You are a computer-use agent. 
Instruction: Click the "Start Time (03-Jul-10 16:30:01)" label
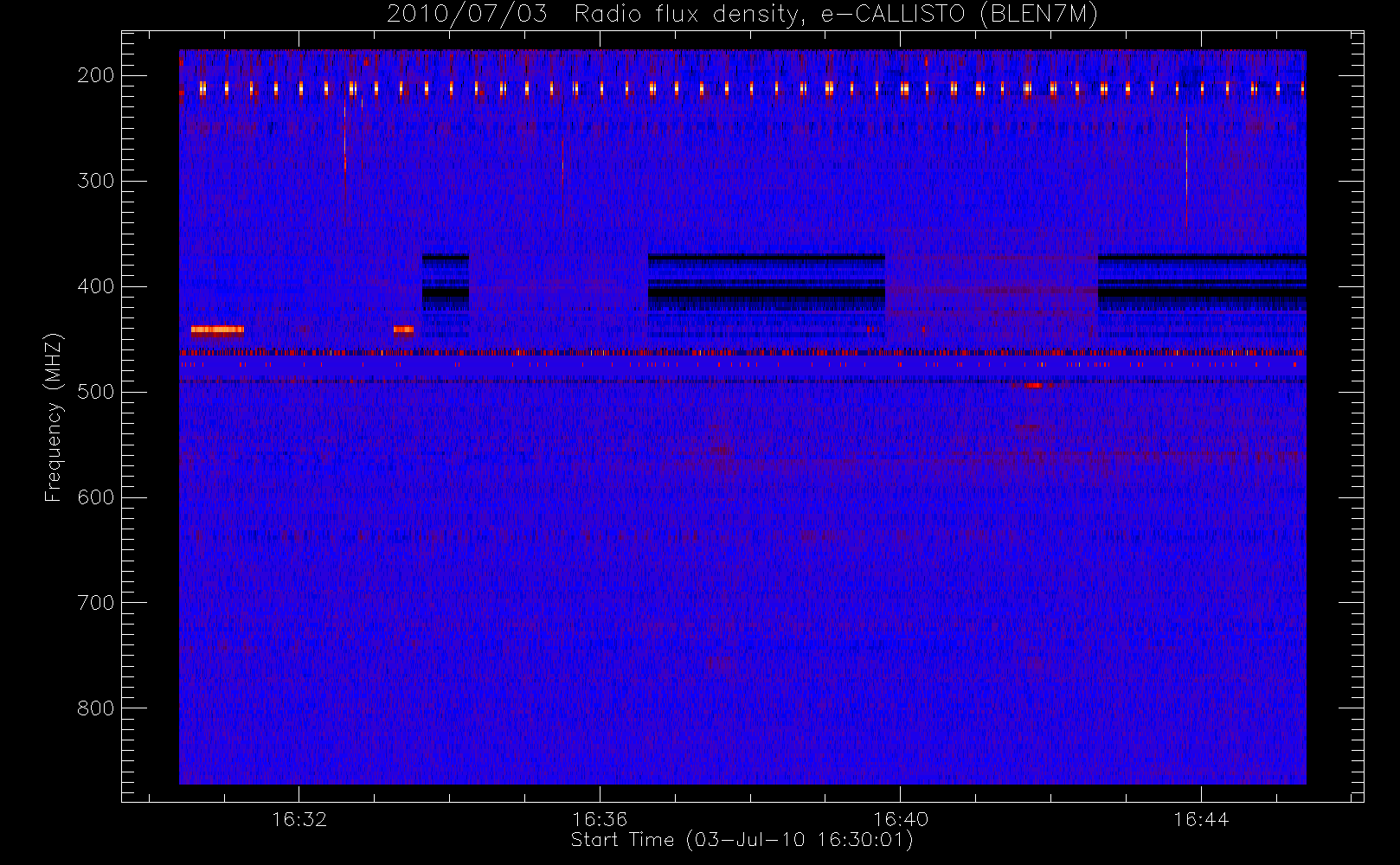[x=742, y=840]
